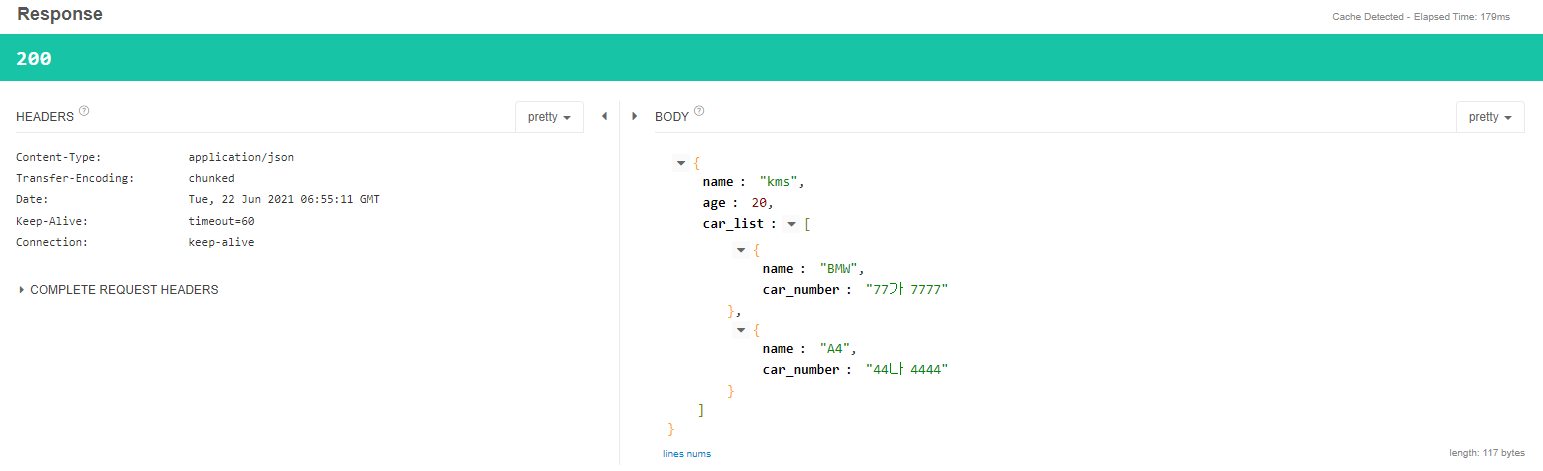Open the pretty dropdown in BODY section
Viewport: 1543px width, 471px height.
point(1490,117)
